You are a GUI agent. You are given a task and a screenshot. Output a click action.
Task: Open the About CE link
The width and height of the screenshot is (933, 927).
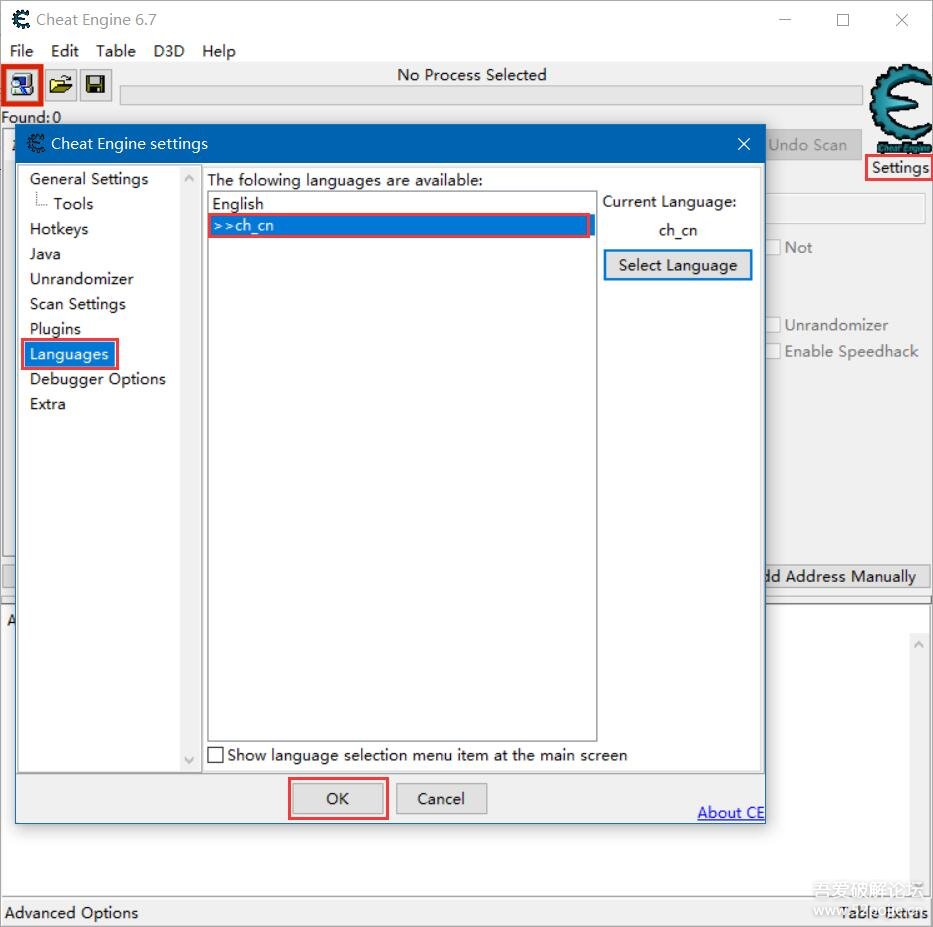pyautogui.click(x=731, y=813)
